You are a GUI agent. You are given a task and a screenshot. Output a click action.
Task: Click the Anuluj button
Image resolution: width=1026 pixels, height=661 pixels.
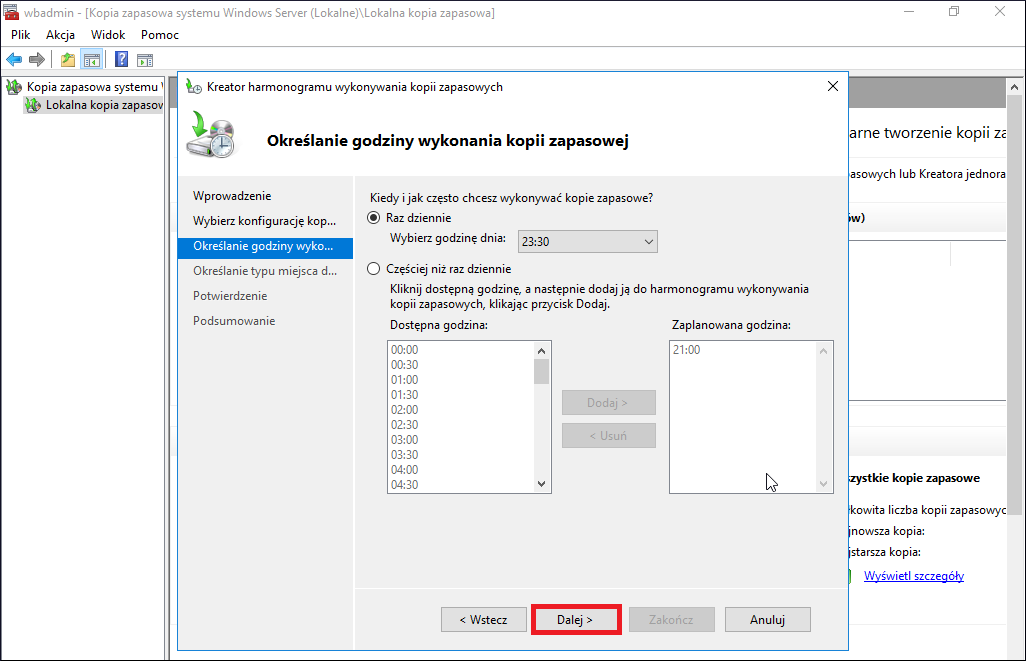[x=768, y=620]
